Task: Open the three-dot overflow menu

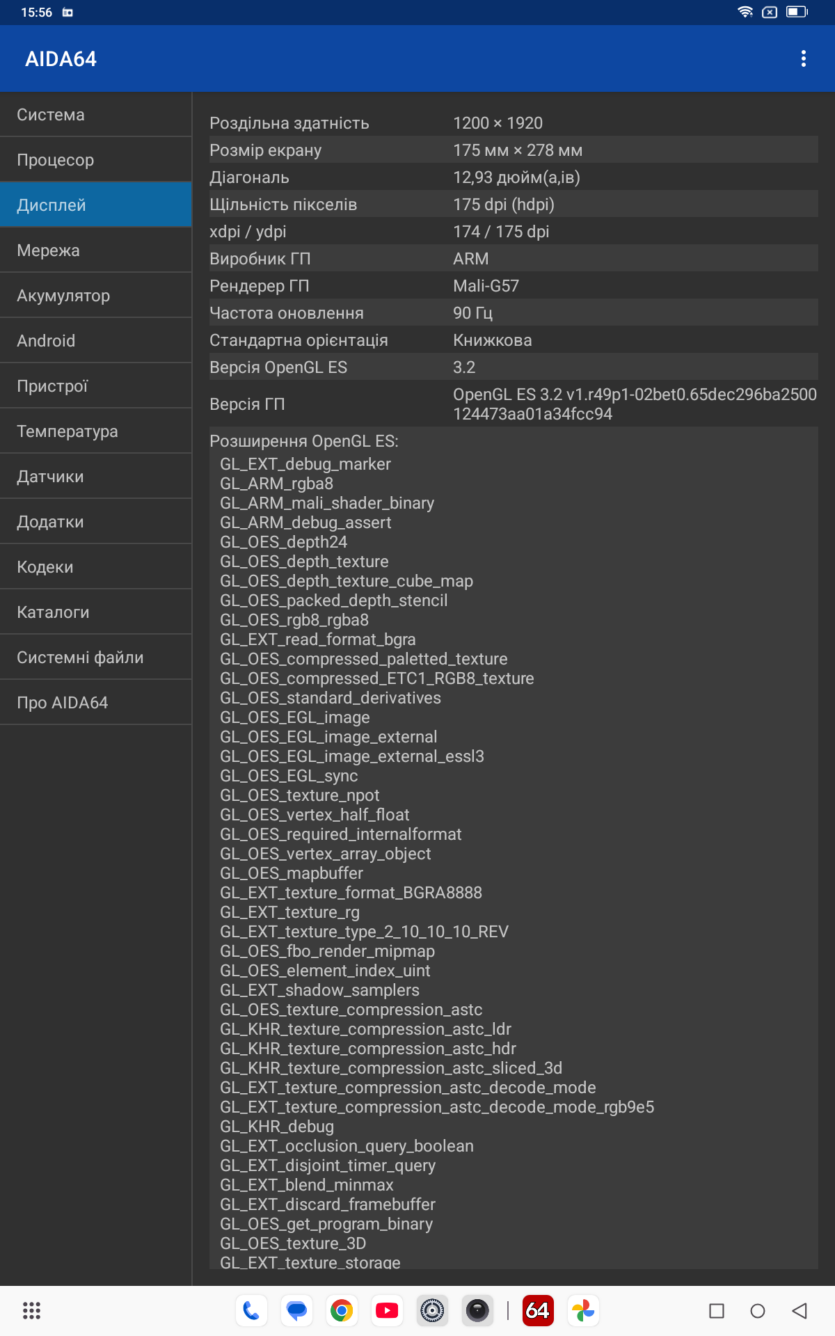Action: (x=803, y=59)
